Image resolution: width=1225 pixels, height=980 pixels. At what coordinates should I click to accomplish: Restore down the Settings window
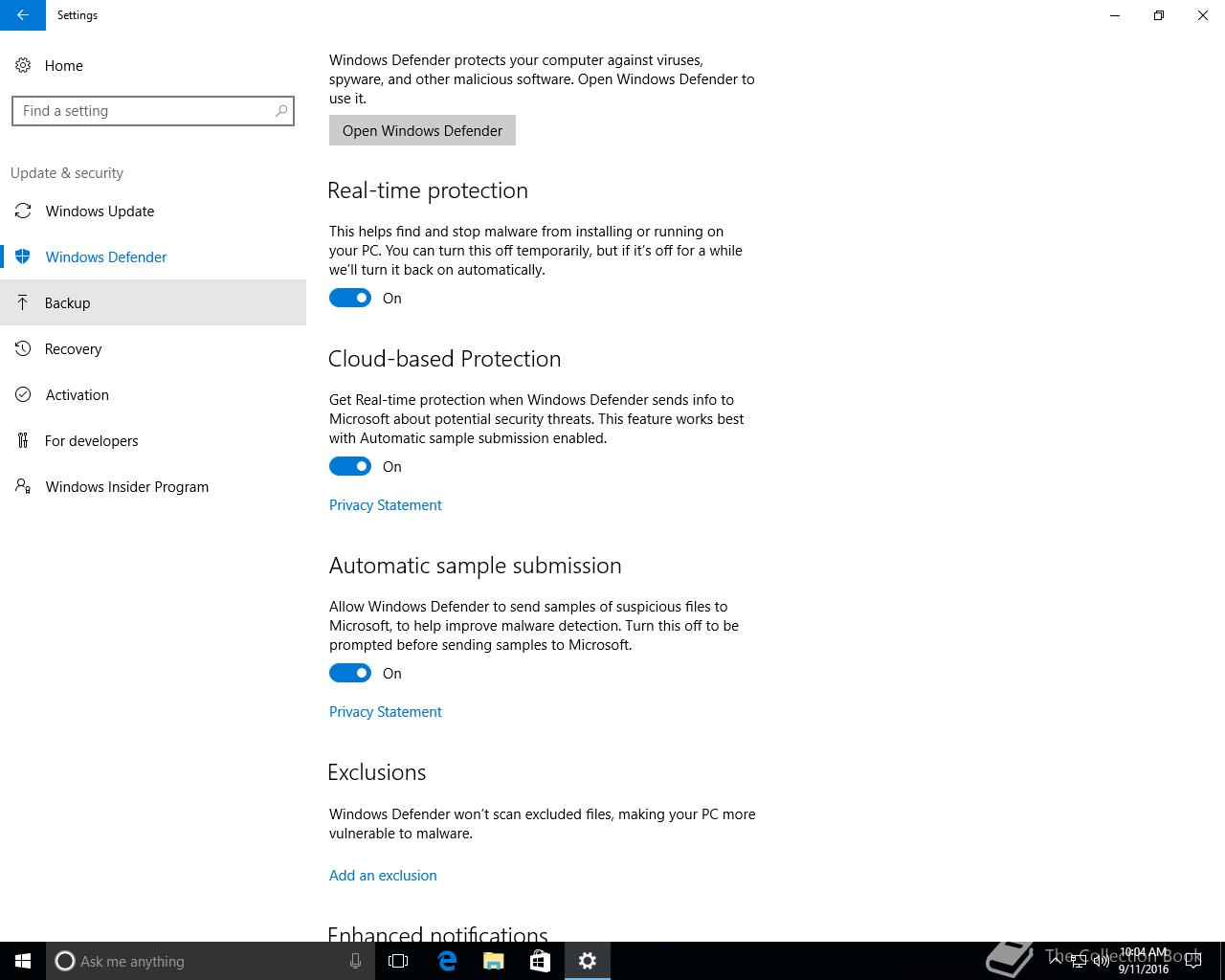pyautogui.click(x=1159, y=15)
